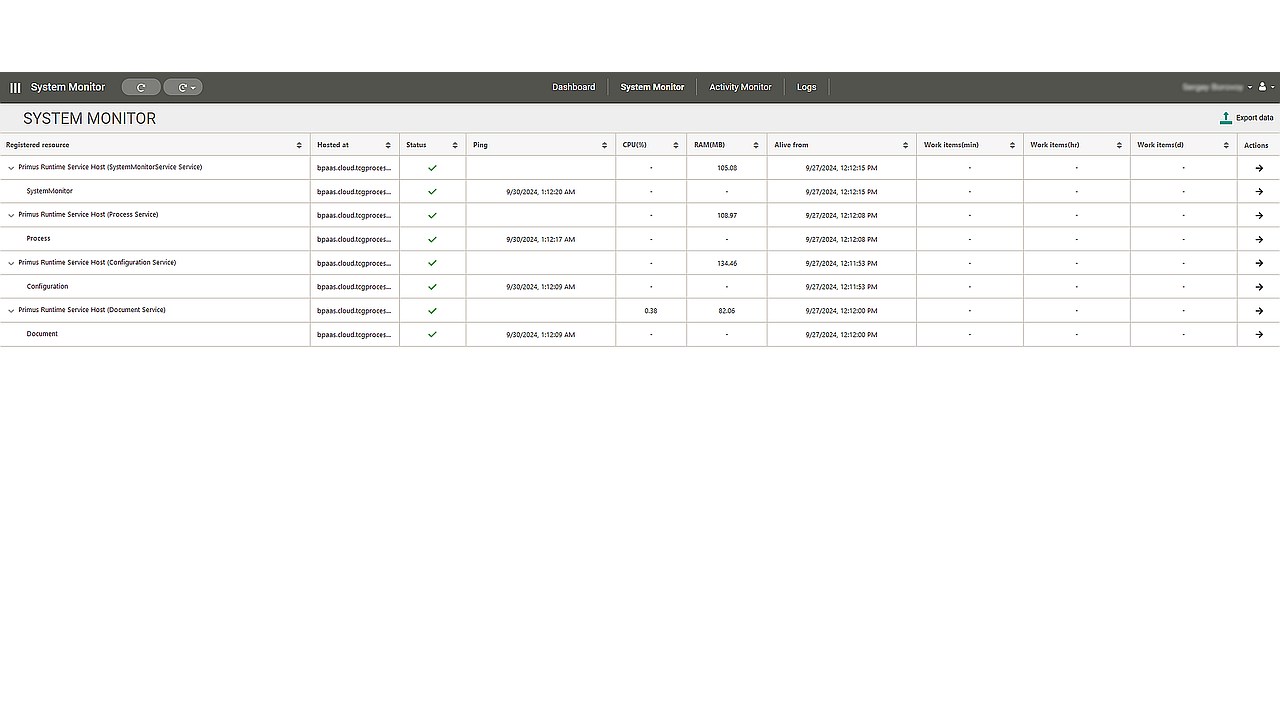Click action arrow for Process row
Screen dimensions: 1280x720
click(x=1259, y=239)
